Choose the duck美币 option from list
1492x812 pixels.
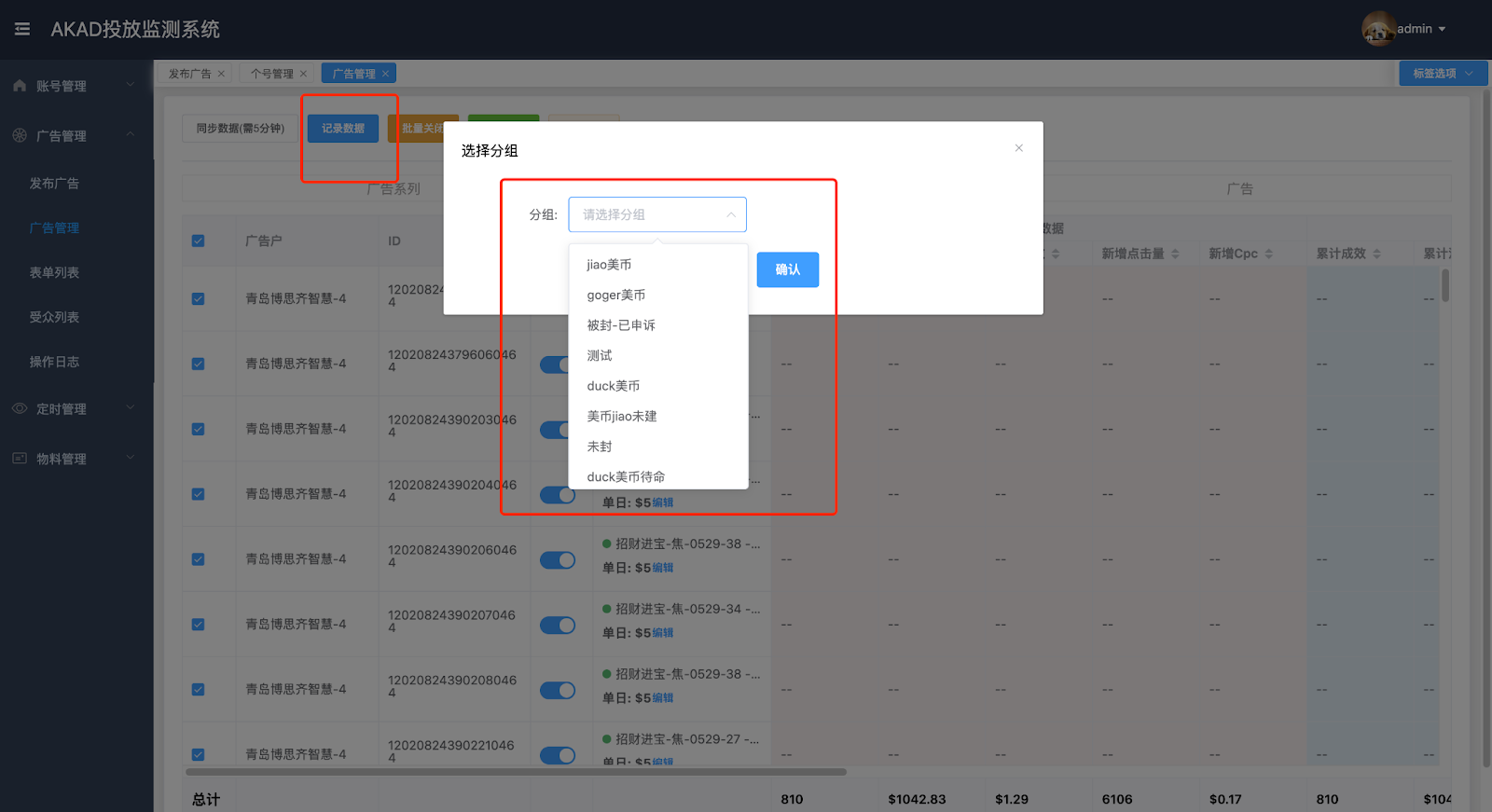pyautogui.click(x=613, y=386)
